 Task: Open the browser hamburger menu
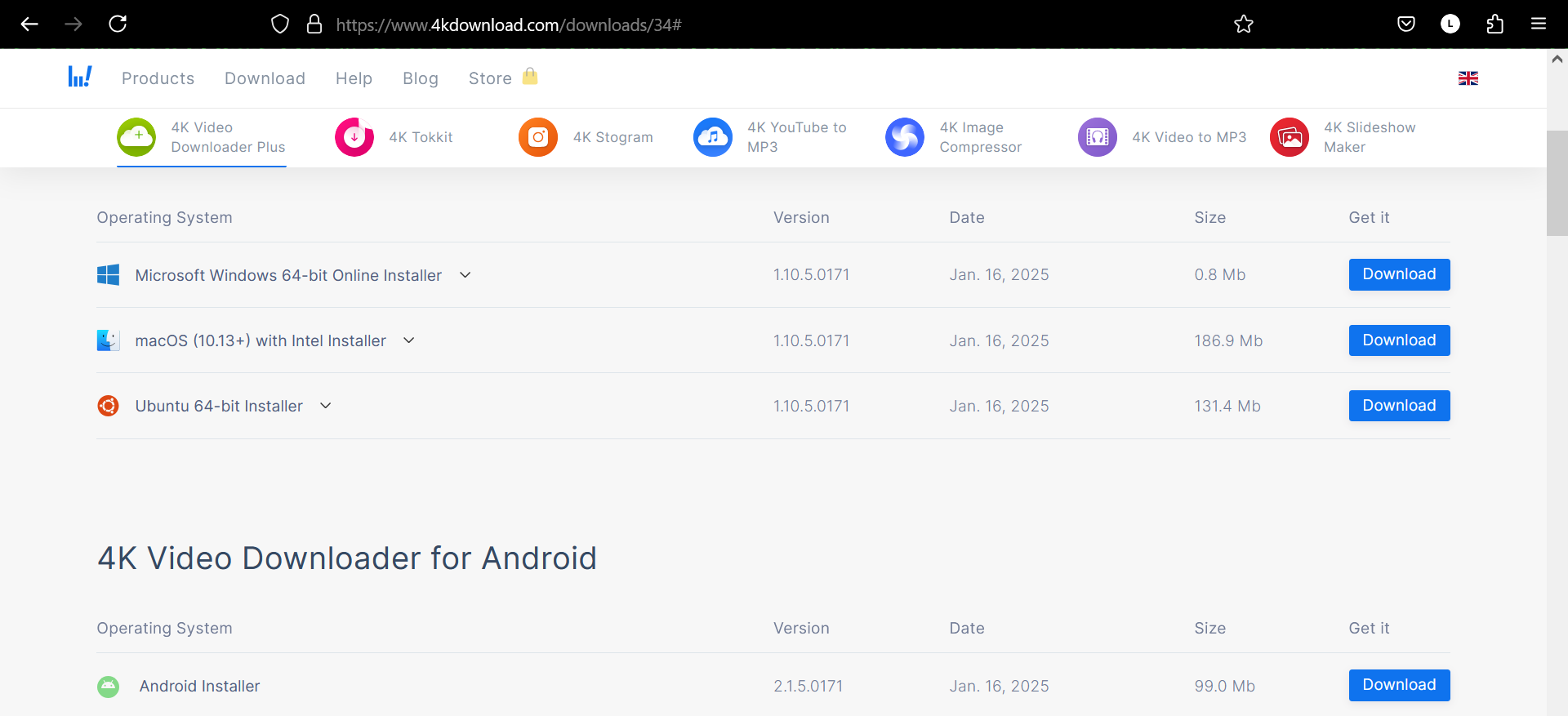1539,24
